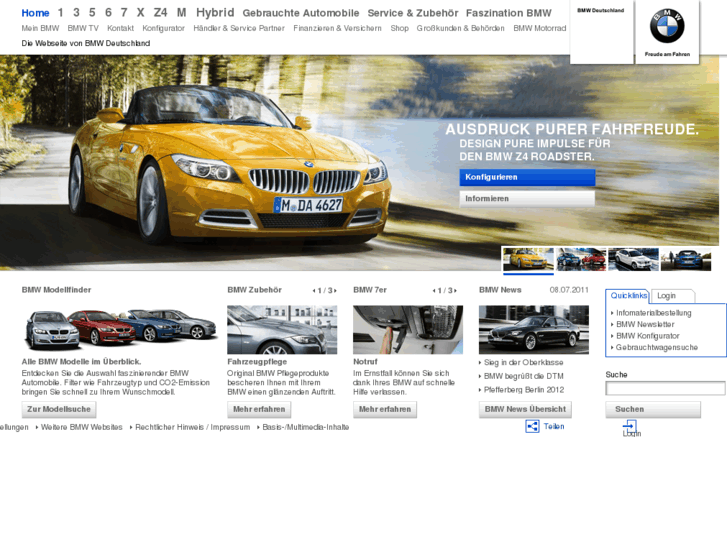
Task: Open the 7 series menu
Action: 124,13
